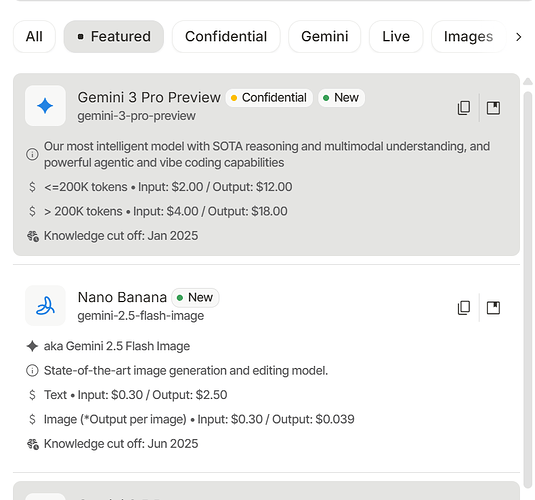535x500 pixels.
Task: Click sparkle icon beside aka Gemini 2.5 Flash Image
Action: click(32, 346)
